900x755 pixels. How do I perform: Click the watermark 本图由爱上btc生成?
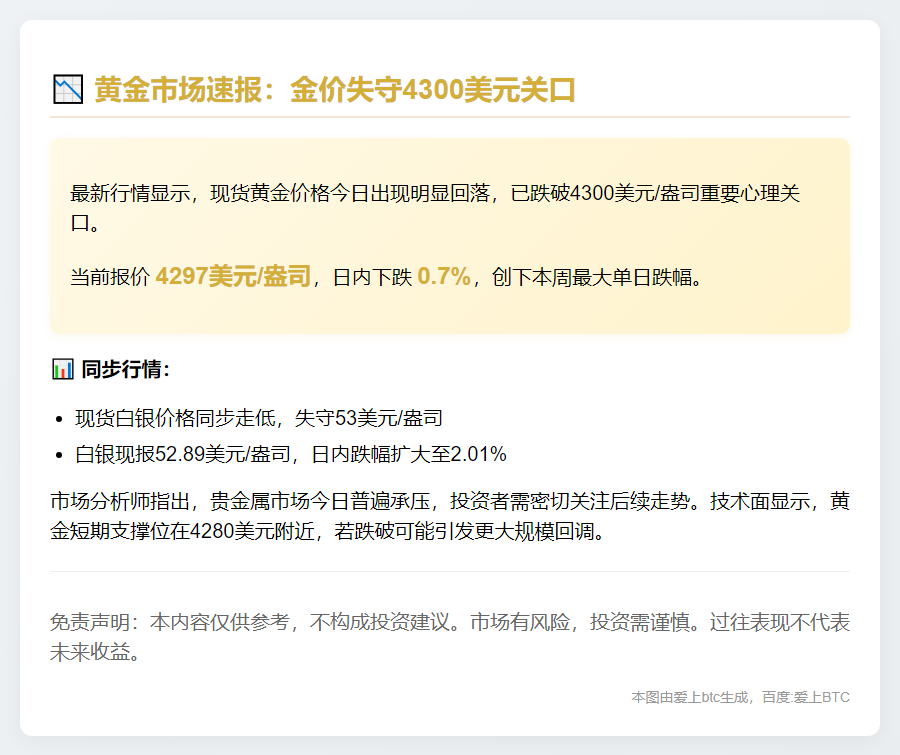(691, 697)
